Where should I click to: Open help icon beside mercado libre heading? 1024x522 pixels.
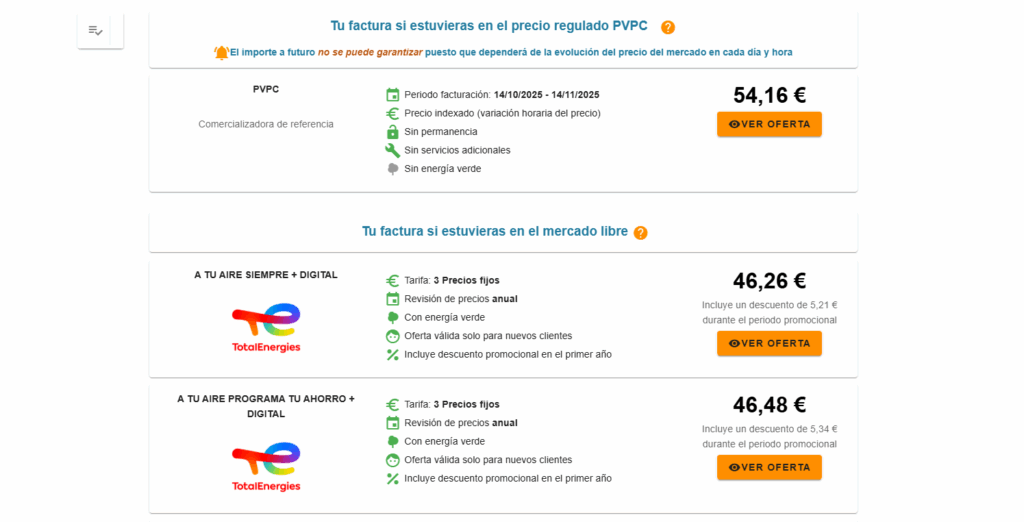(641, 233)
